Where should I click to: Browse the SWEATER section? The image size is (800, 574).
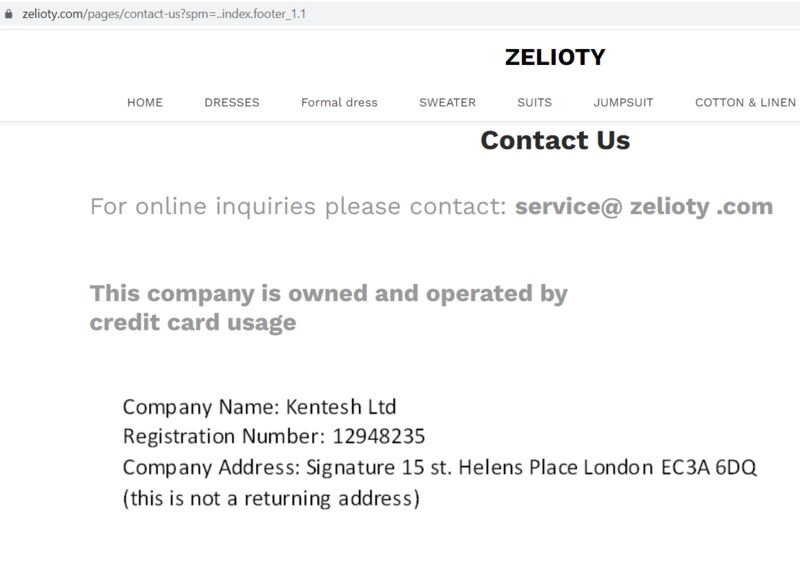447,103
